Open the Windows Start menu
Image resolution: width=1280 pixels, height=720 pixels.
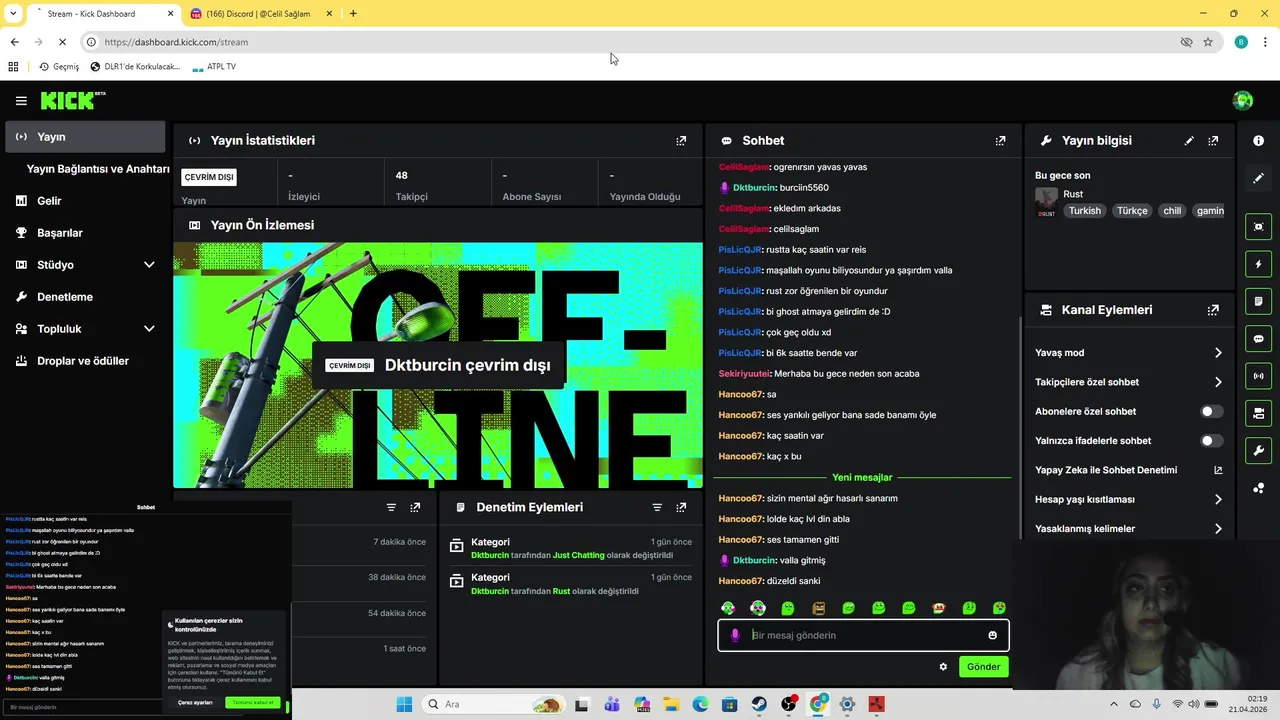[x=404, y=704]
